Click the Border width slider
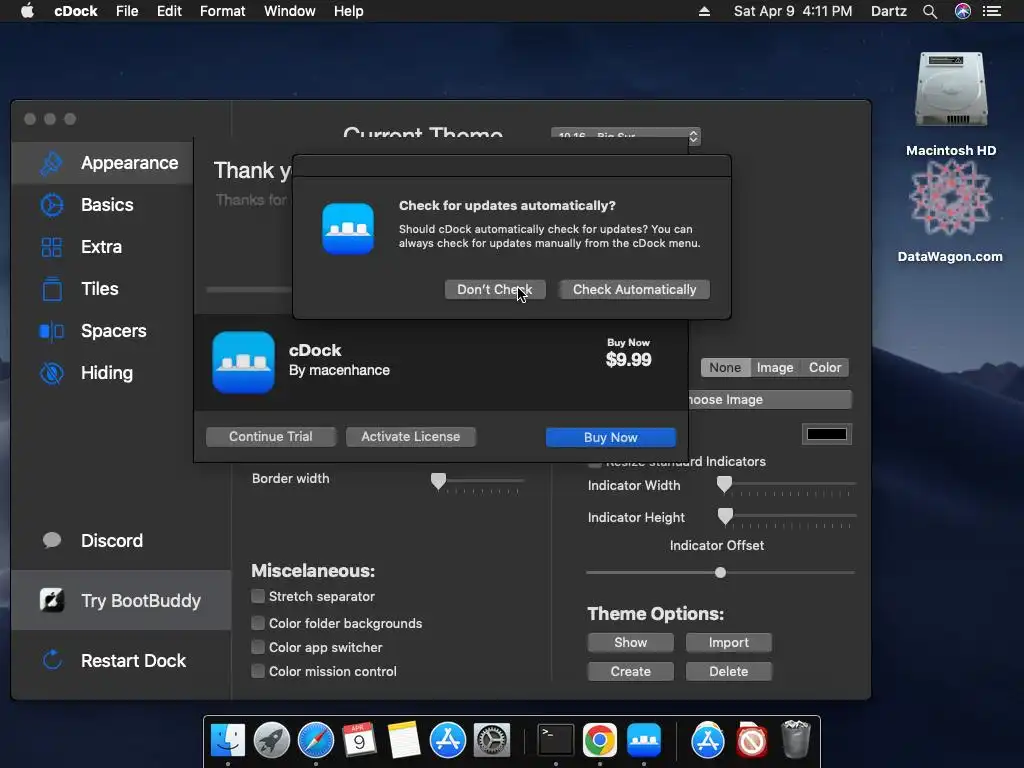 click(477, 481)
